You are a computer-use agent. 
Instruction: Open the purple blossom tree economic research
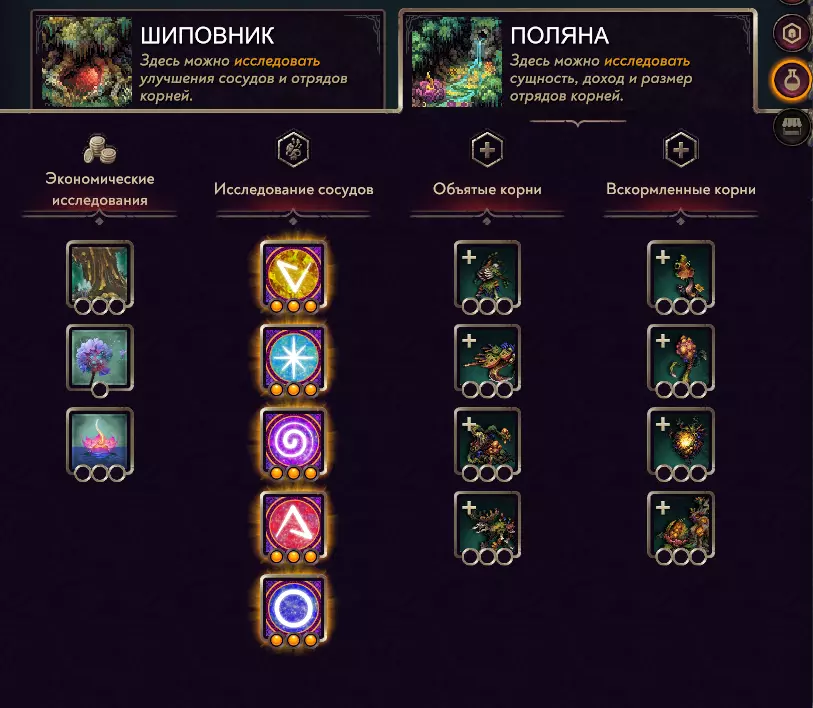(100, 359)
